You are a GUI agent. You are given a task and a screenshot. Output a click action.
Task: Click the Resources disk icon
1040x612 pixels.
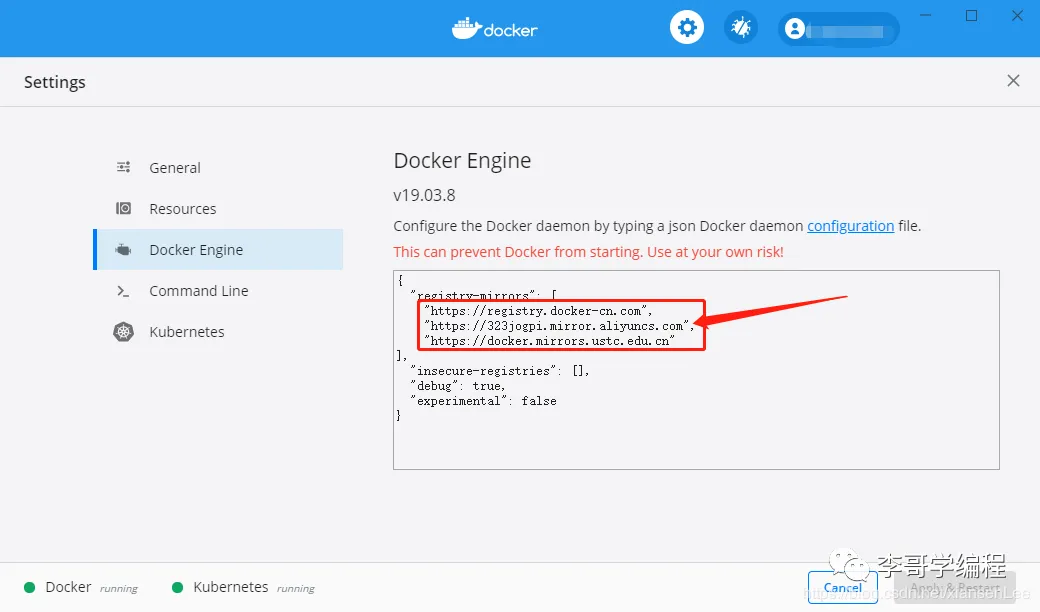pos(123,208)
